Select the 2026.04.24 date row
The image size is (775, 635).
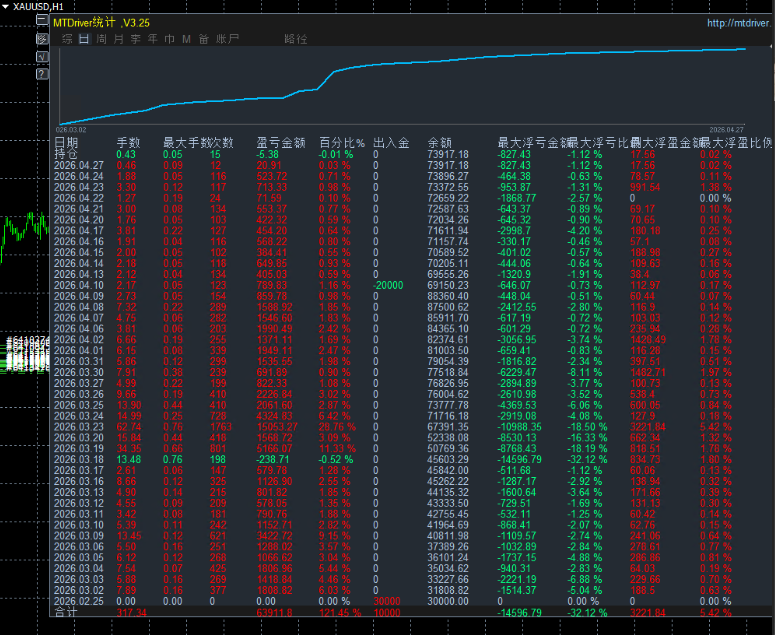[x=79, y=176]
